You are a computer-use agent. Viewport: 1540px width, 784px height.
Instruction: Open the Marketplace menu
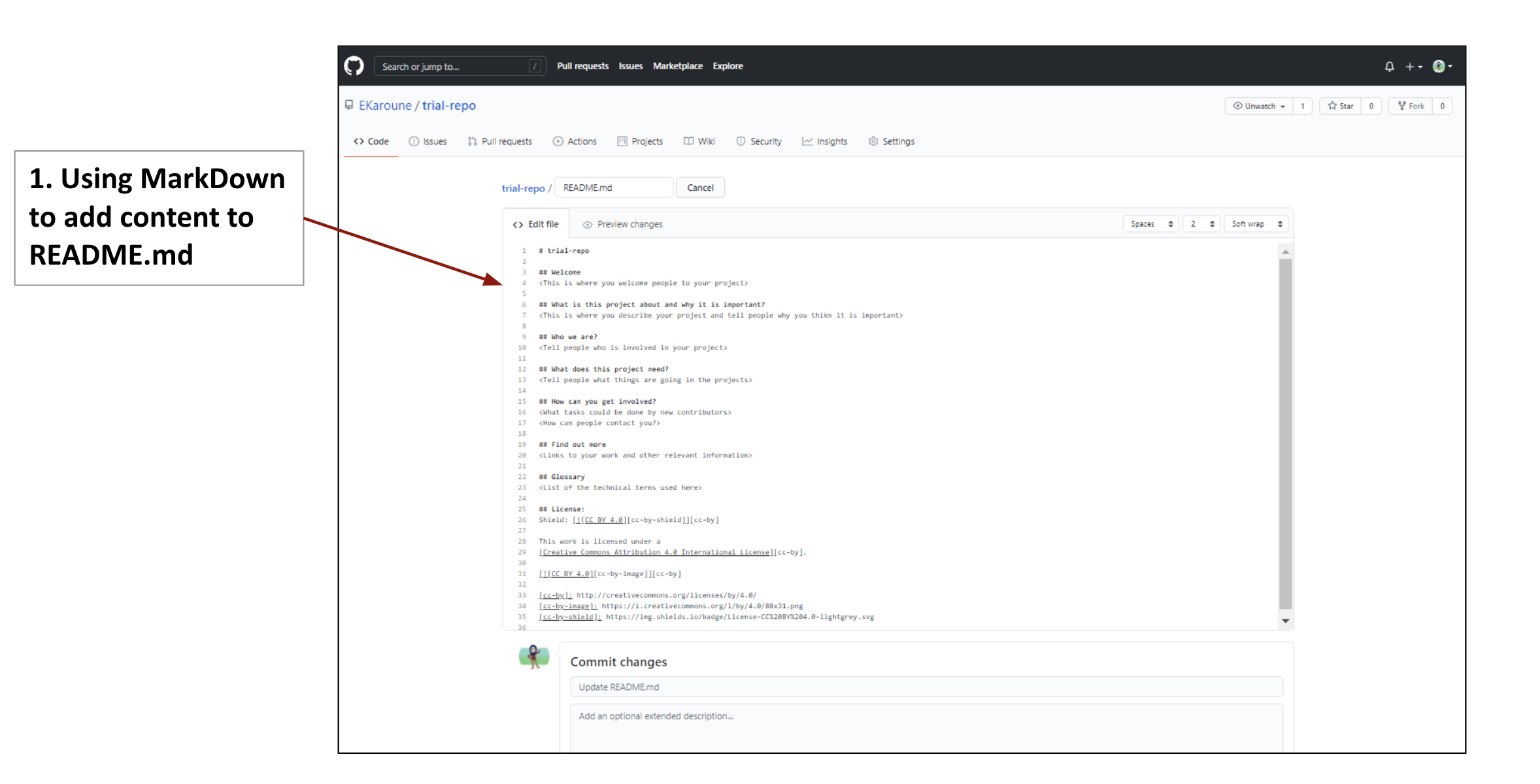pyautogui.click(x=677, y=65)
